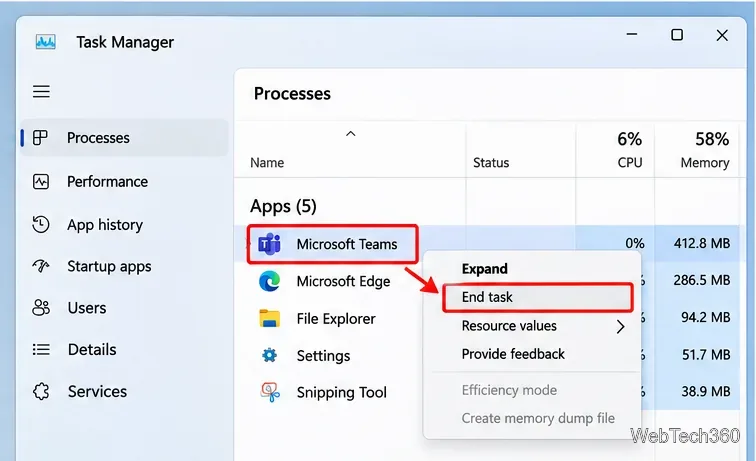Screen dimensions: 756x461
Task: Sort by the CPU column header
Action: click(x=630, y=163)
